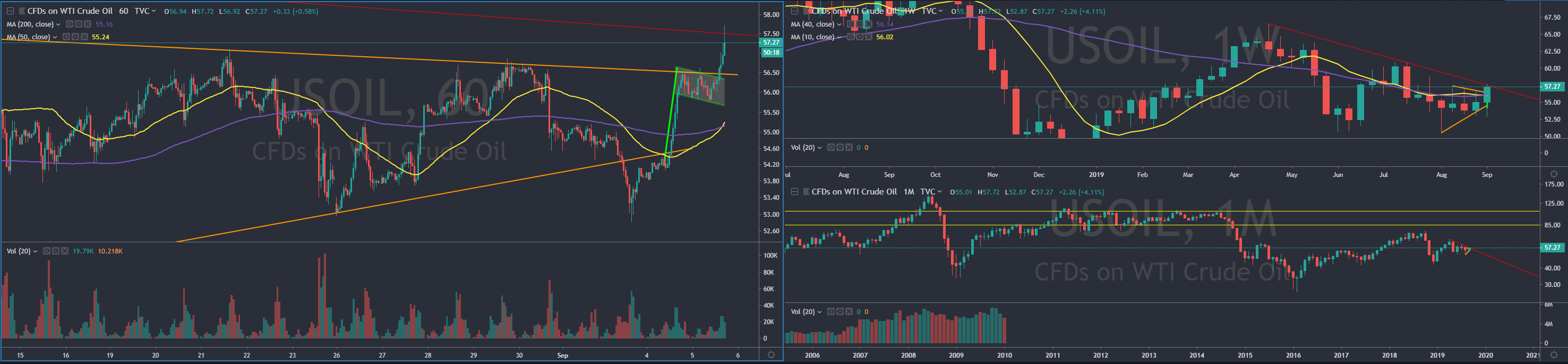This screenshot has height=364, width=1568.
Task: Expand Vol (20) menu on weekly chart
Action: 820,148
